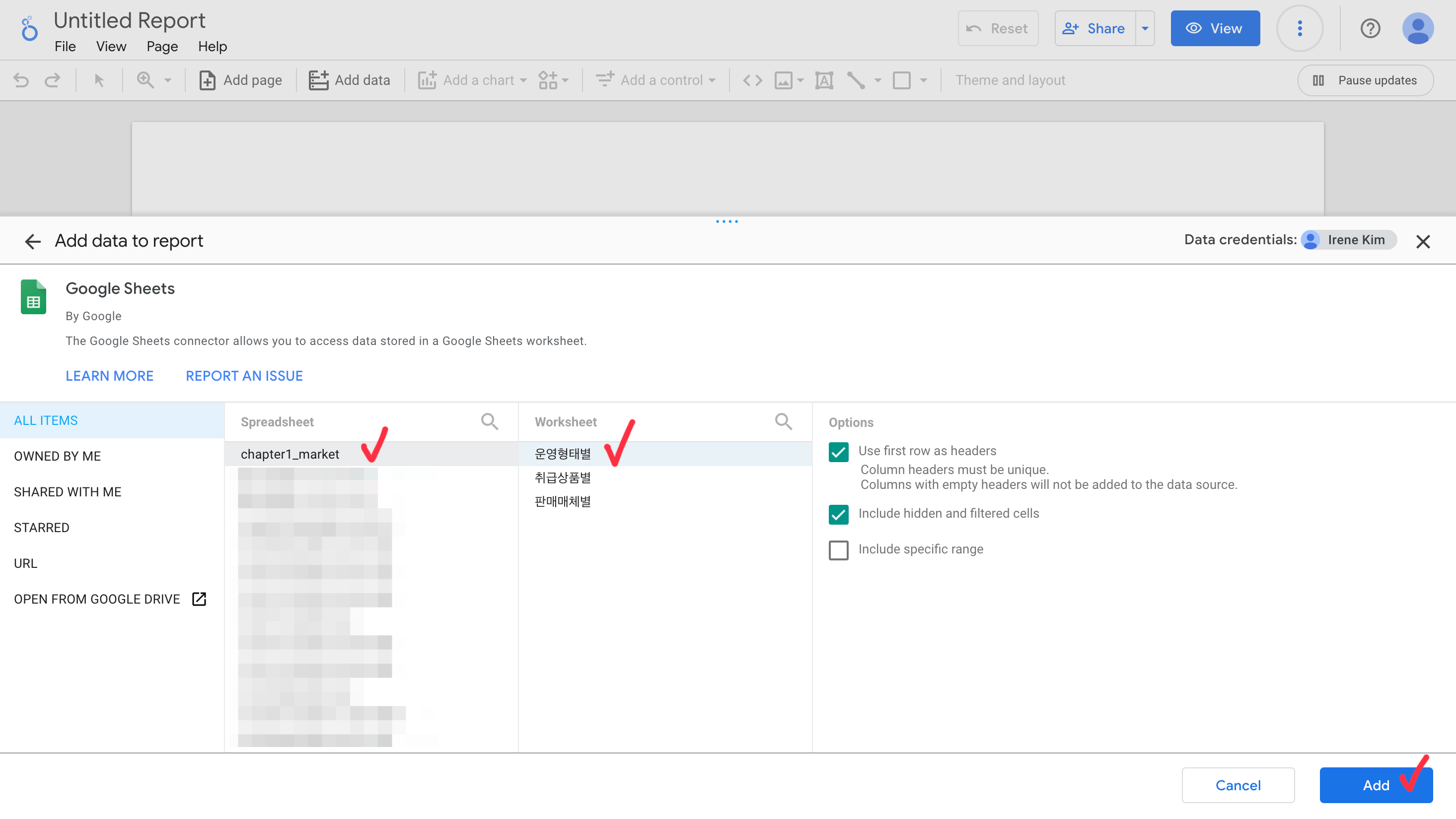Screen dimensions: 1456x819
Task: Click the Add page icon
Action: (208, 80)
